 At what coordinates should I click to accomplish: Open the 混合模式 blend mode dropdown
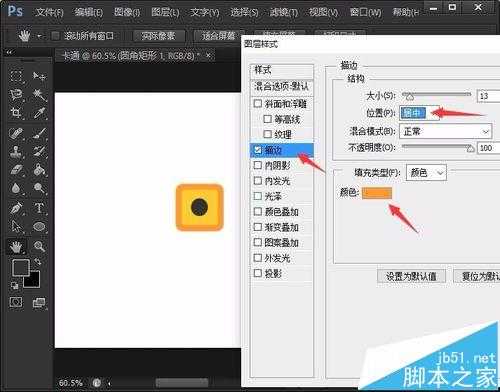click(445, 131)
